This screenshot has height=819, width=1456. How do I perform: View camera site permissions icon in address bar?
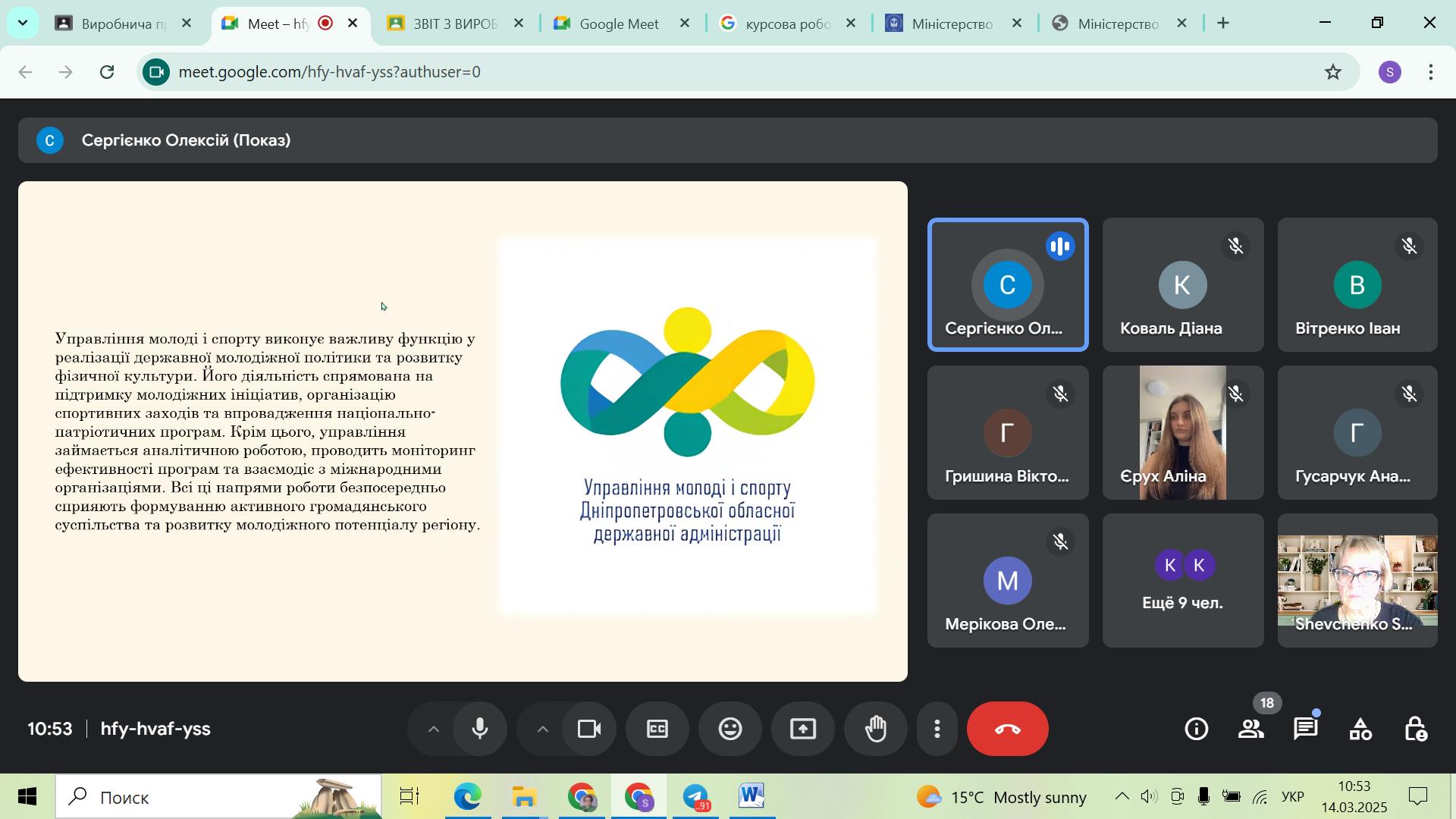click(156, 72)
